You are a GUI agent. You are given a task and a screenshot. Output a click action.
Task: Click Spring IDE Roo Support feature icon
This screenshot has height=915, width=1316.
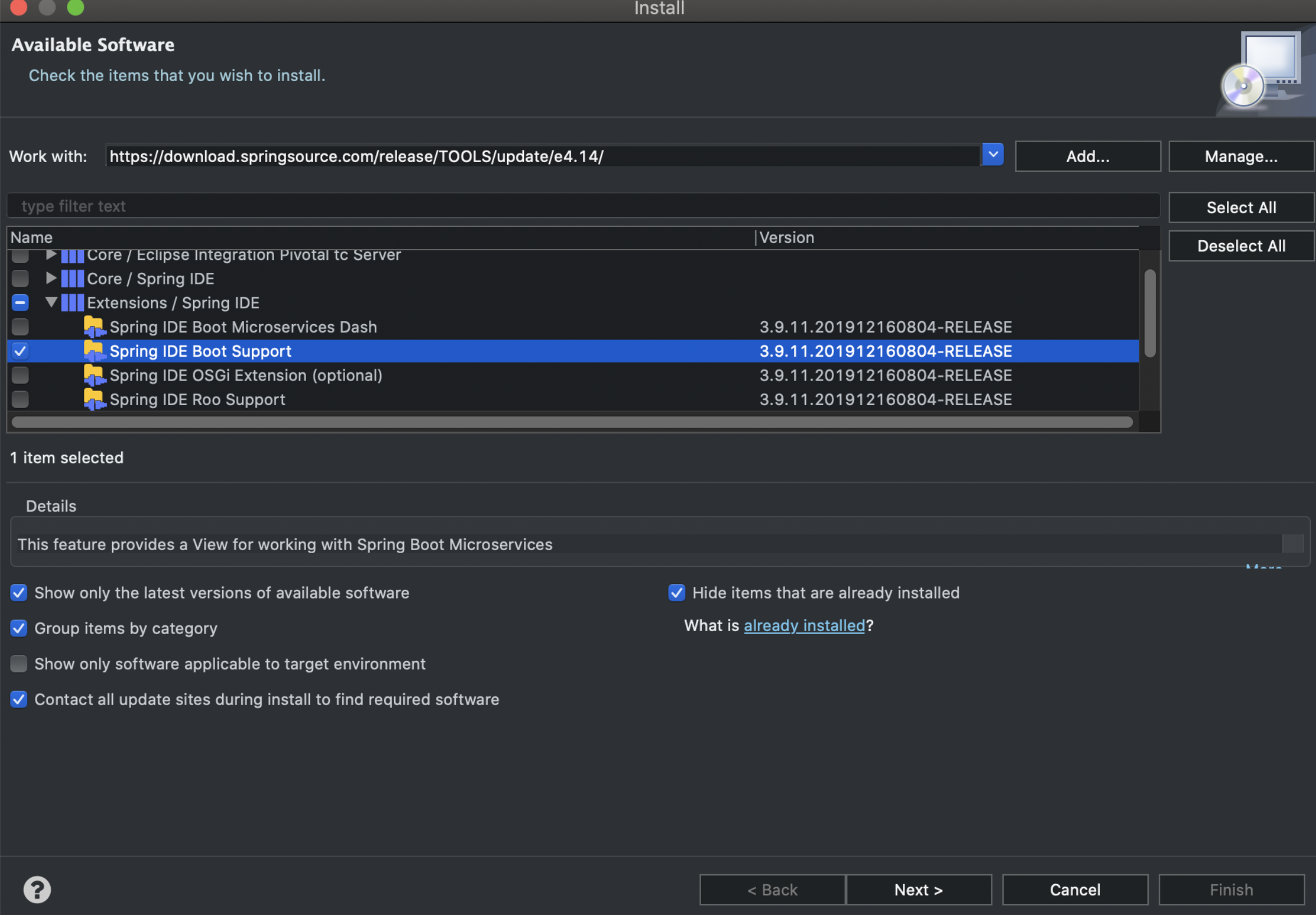94,400
